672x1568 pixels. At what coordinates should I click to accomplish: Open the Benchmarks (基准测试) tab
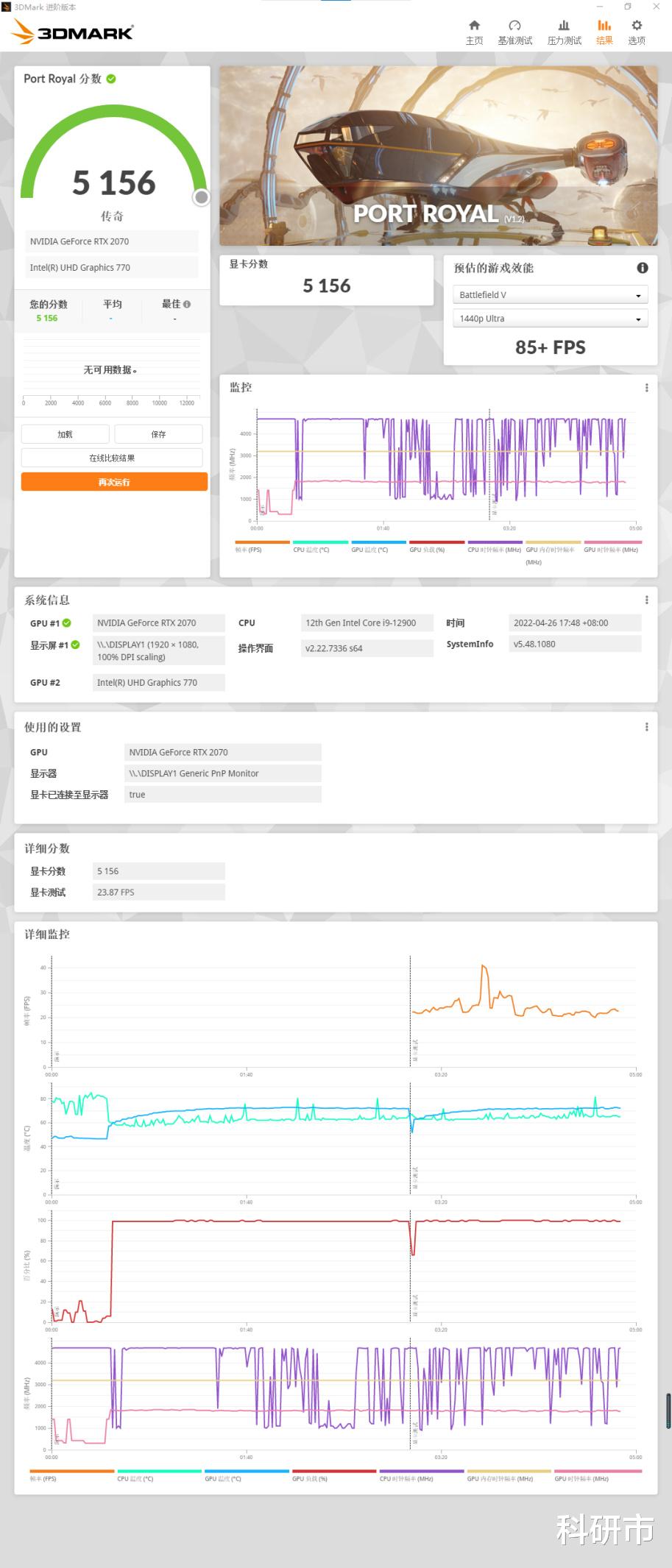(x=514, y=32)
